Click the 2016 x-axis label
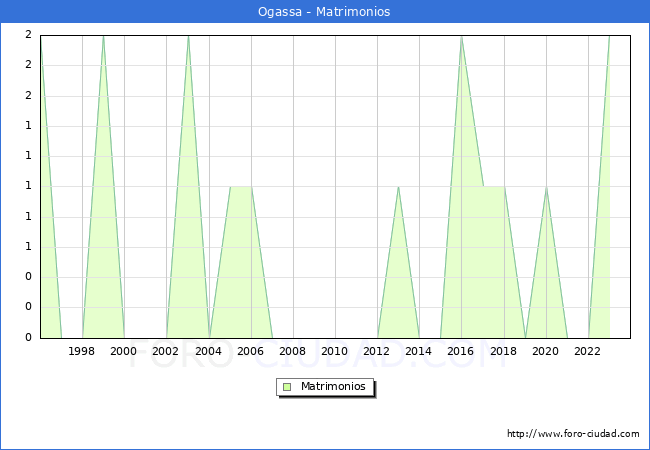Image resolution: width=650 pixels, height=450 pixels. tap(461, 351)
